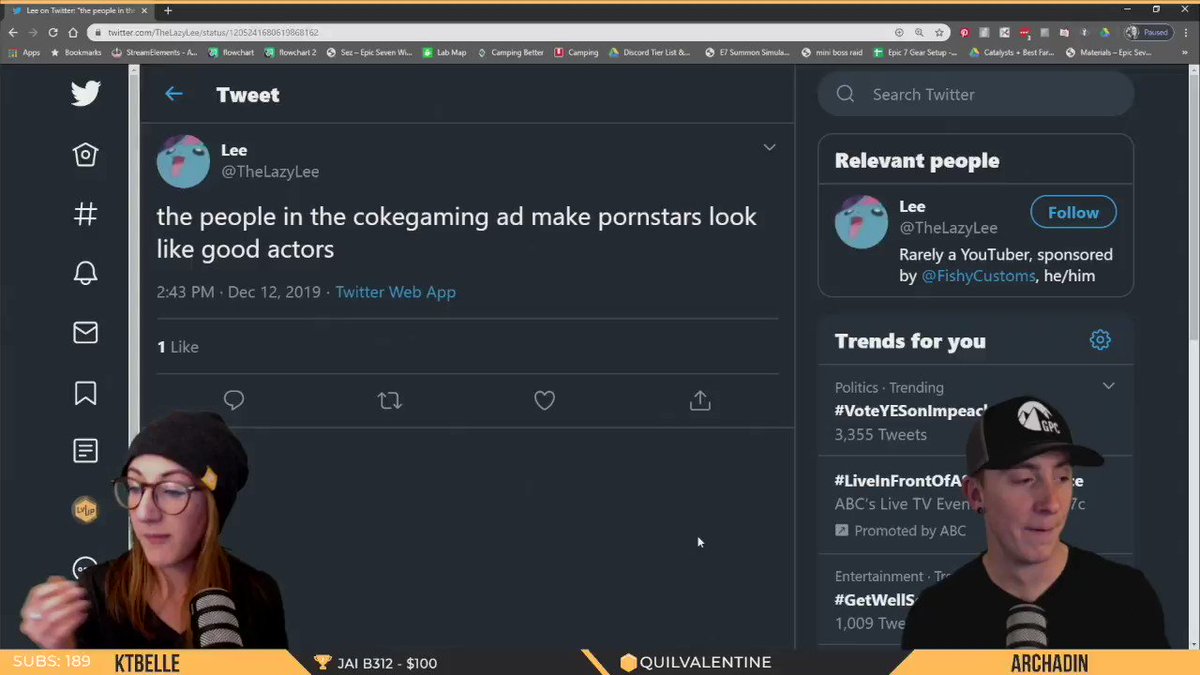
Task: Open Notifications bell in sidebar
Action: 85,273
